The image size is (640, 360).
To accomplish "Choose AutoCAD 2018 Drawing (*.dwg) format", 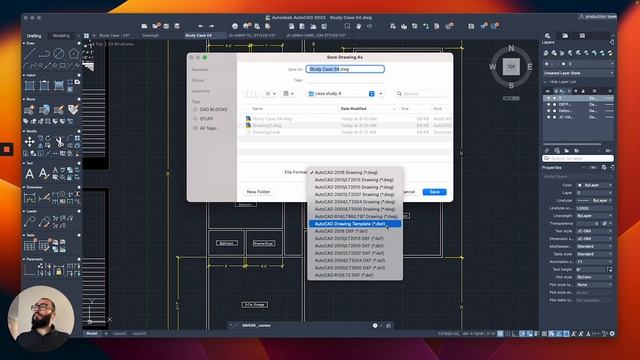I will click(354, 172).
